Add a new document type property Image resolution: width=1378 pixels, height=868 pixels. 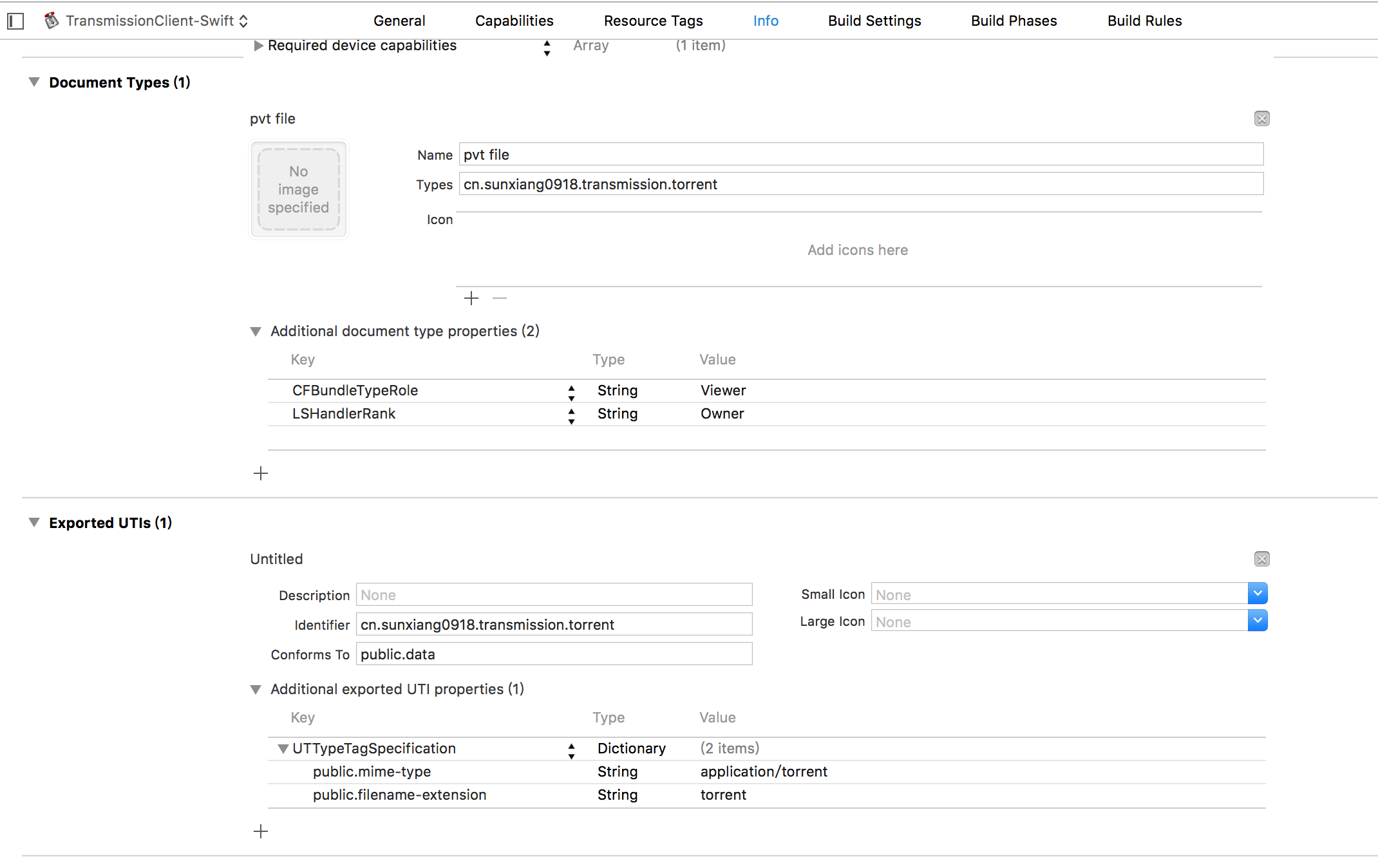(261, 474)
